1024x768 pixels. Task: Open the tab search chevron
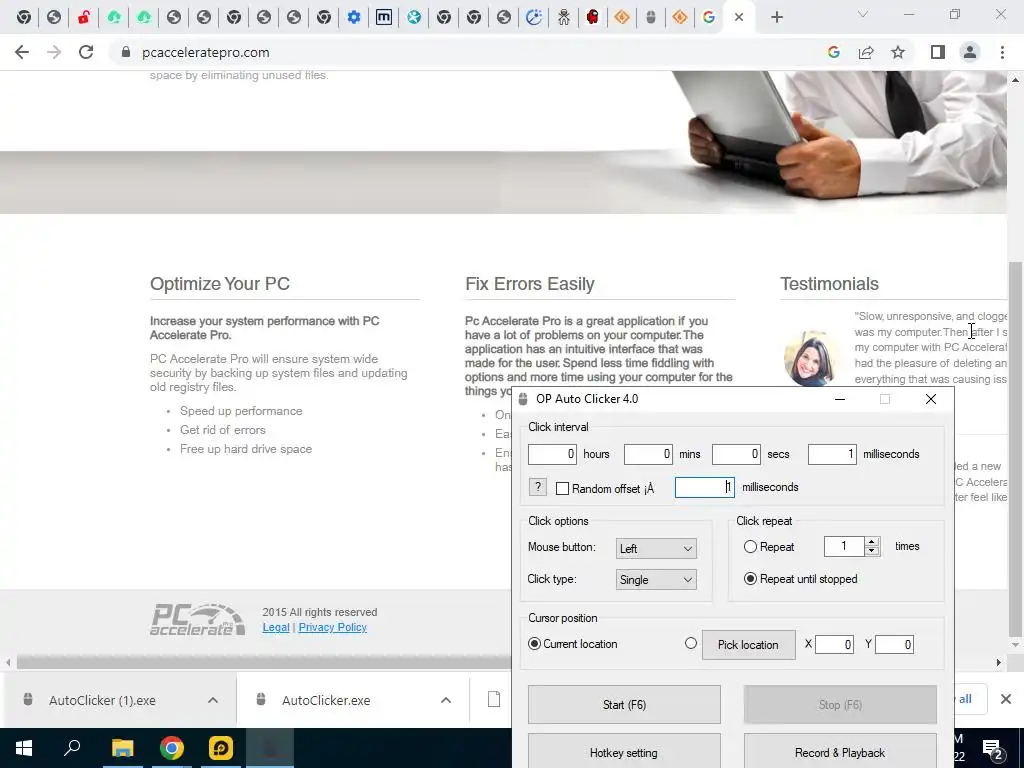point(863,14)
